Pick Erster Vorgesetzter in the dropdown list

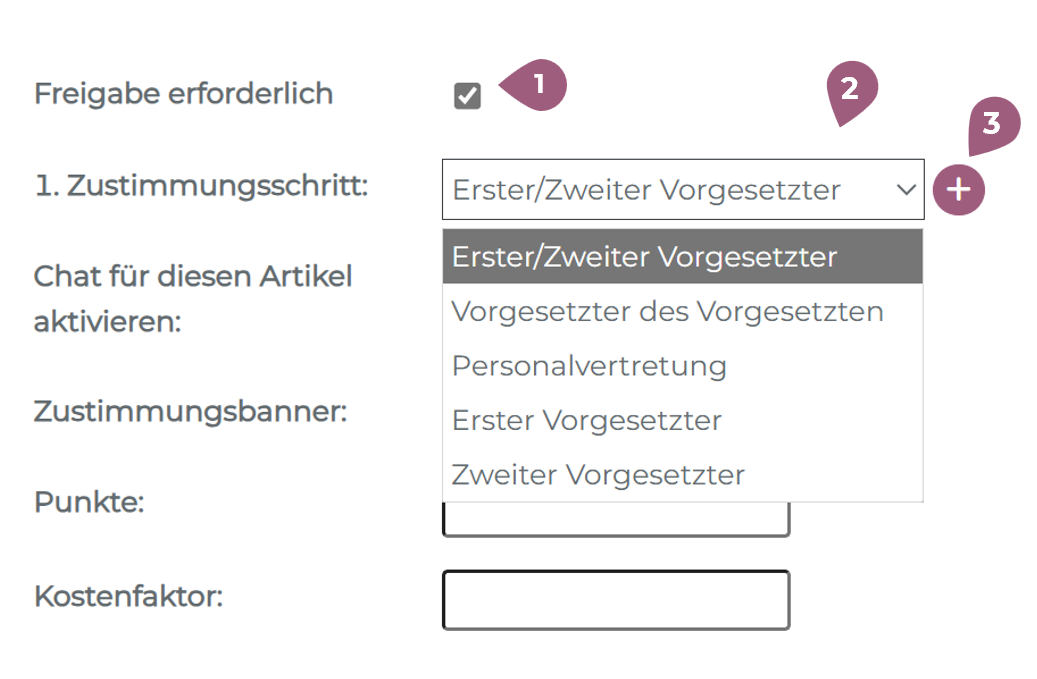(x=586, y=420)
